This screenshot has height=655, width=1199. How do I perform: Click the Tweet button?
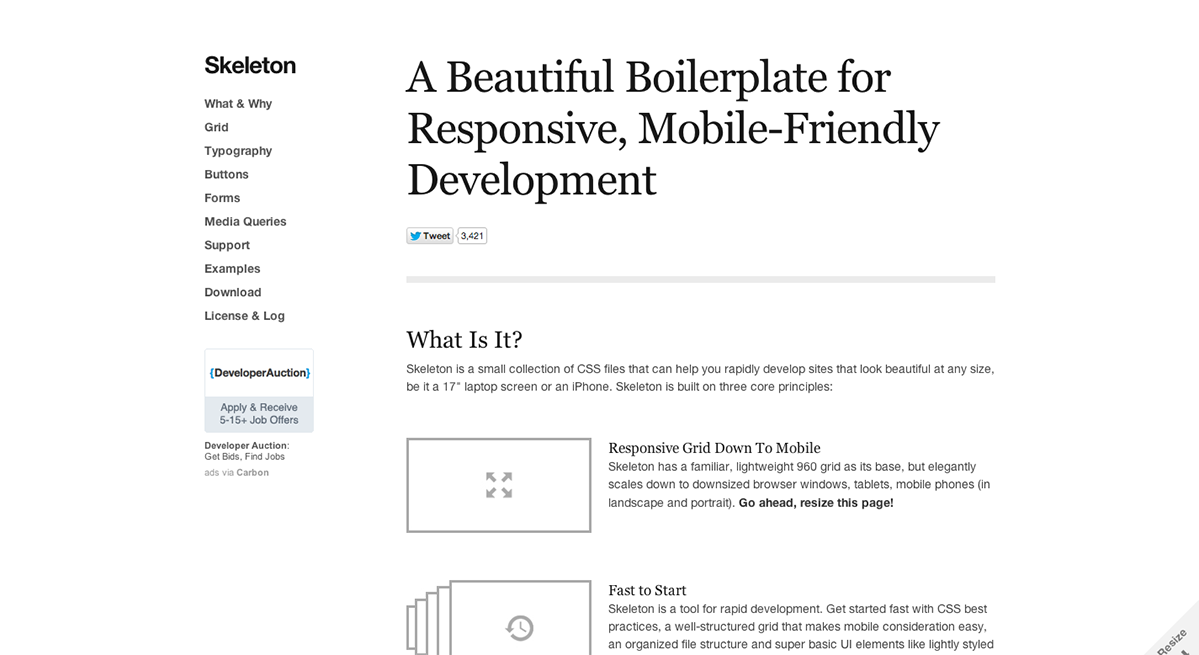click(x=430, y=235)
